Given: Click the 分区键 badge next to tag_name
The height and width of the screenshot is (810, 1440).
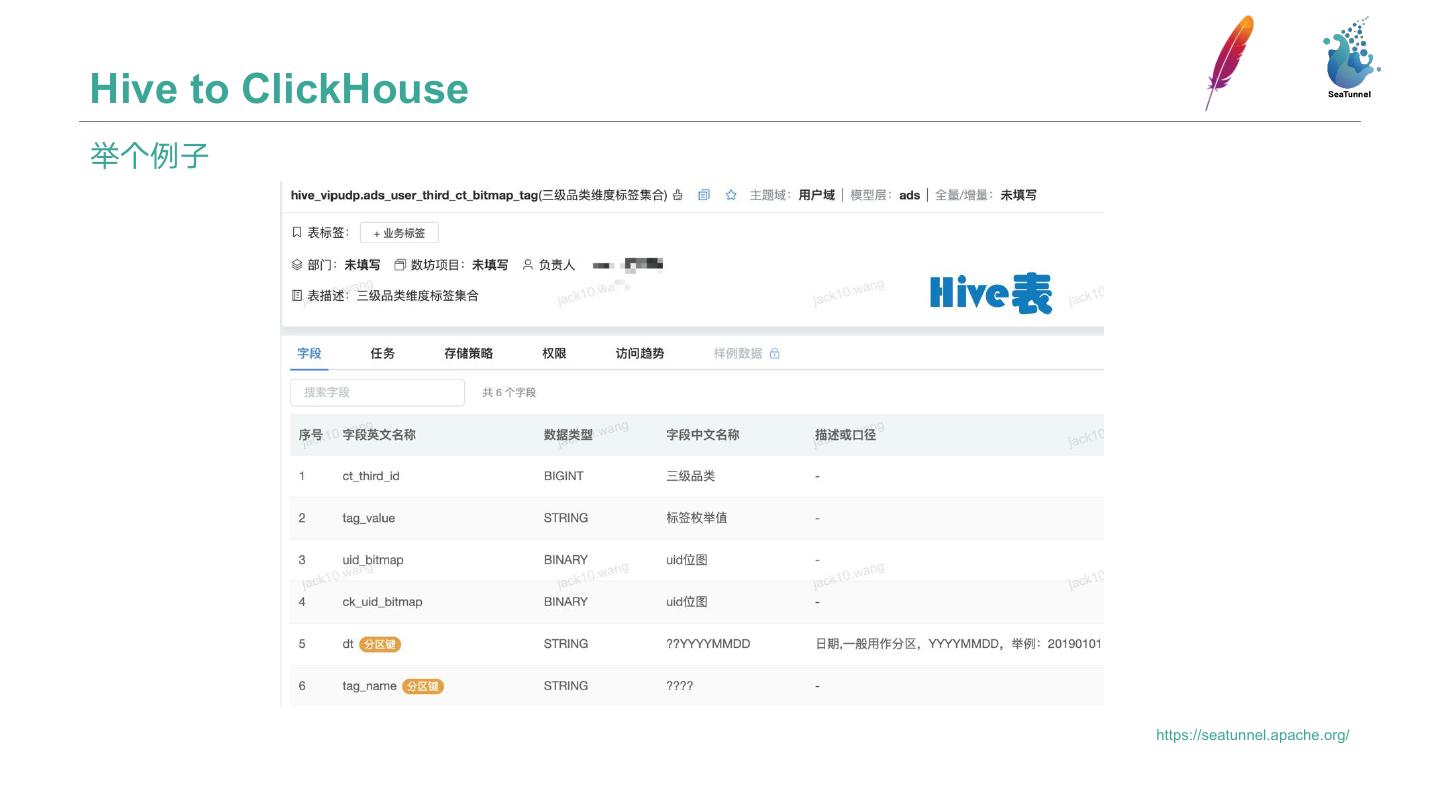Looking at the screenshot, I should [x=423, y=686].
